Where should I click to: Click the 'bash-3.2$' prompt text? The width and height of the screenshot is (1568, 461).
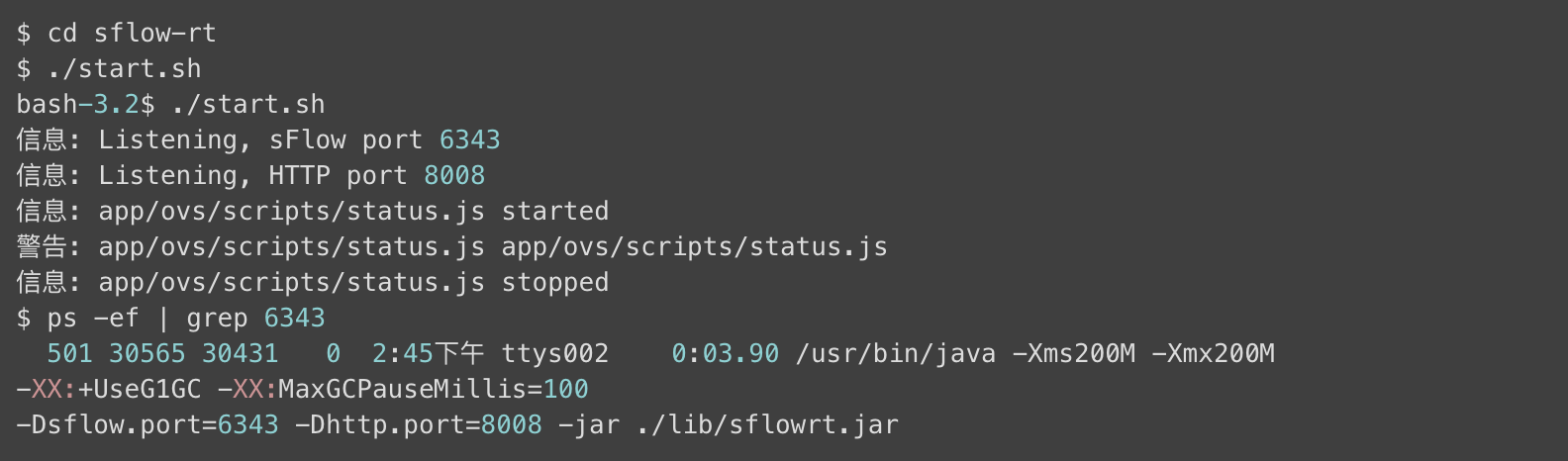85,104
